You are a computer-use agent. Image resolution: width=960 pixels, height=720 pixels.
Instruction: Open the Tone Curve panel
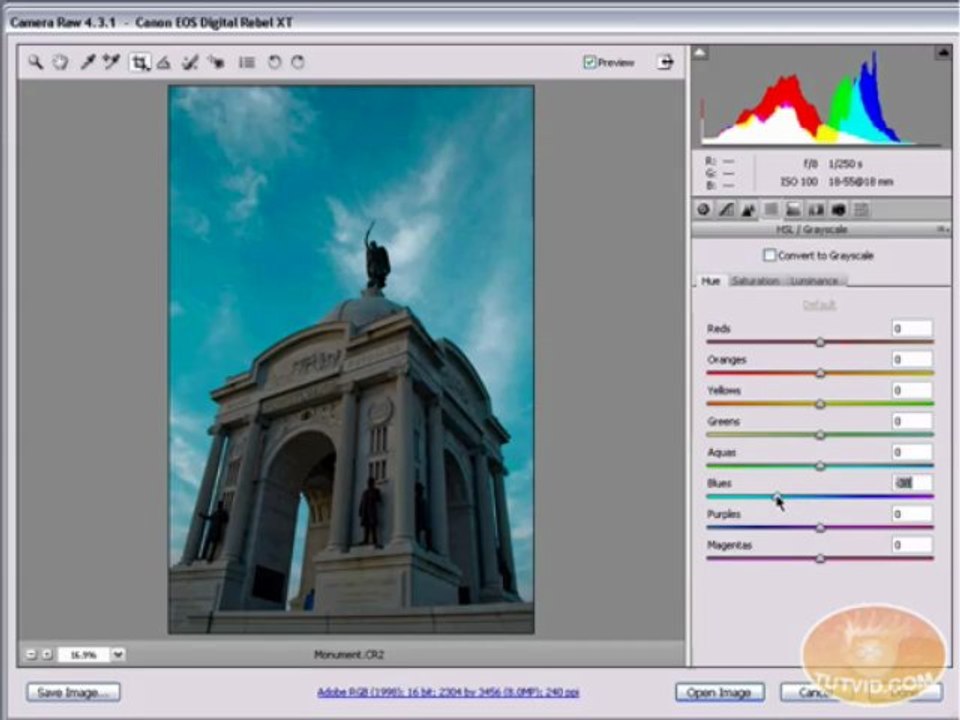(x=726, y=210)
